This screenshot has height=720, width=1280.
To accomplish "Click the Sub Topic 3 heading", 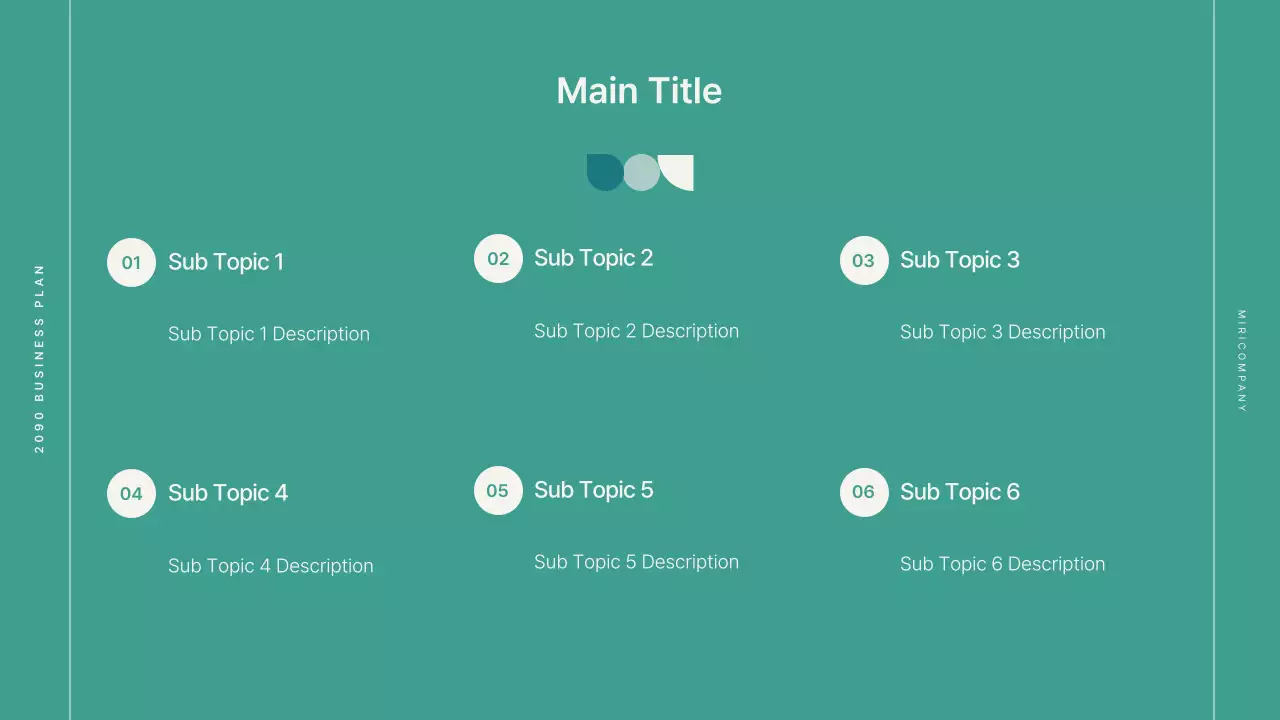I will [x=959, y=260].
